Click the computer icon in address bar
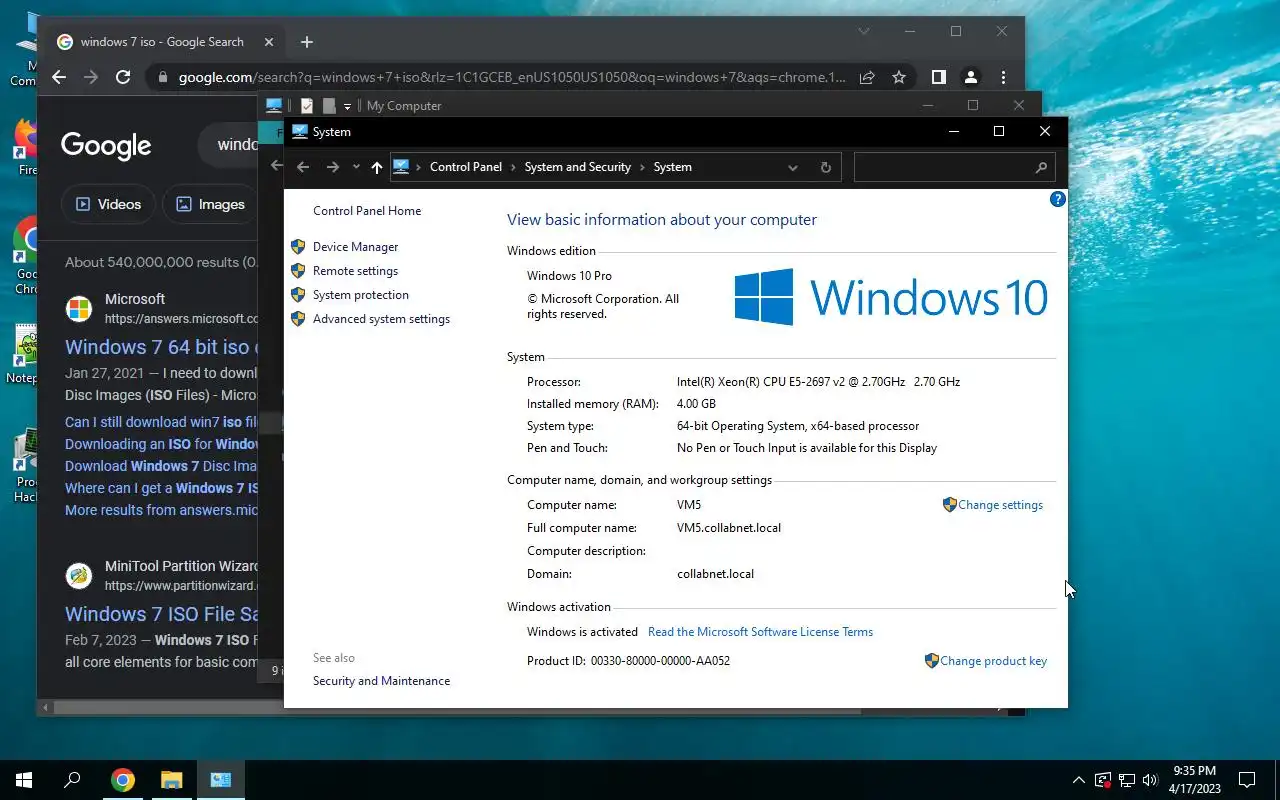1280x800 pixels. coord(401,167)
